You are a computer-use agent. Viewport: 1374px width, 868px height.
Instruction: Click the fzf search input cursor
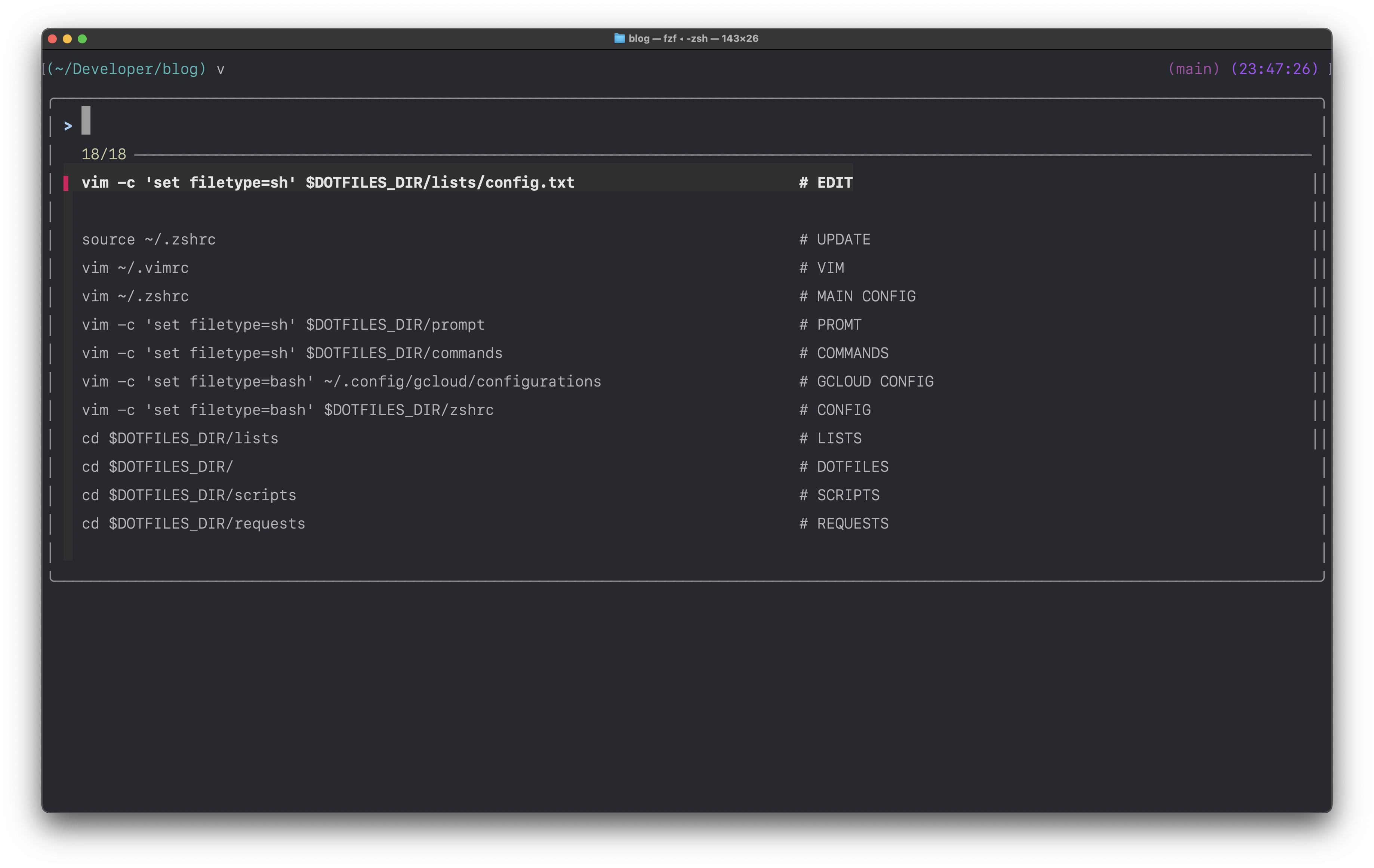(86, 120)
